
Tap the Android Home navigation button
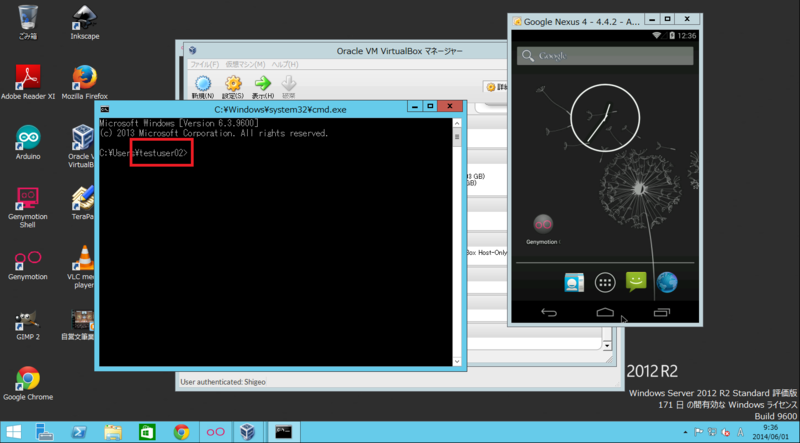click(x=605, y=312)
